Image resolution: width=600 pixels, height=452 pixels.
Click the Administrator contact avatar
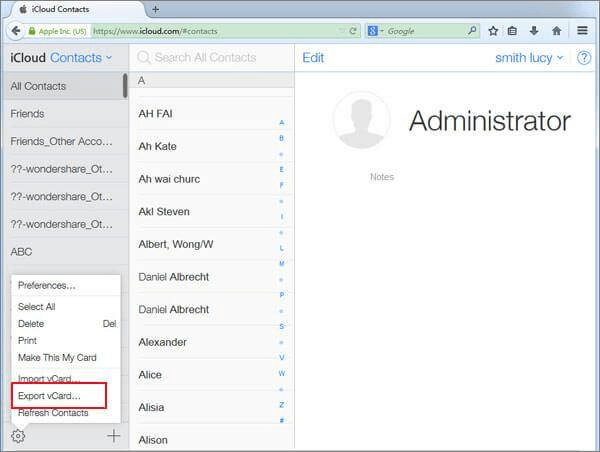361,120
